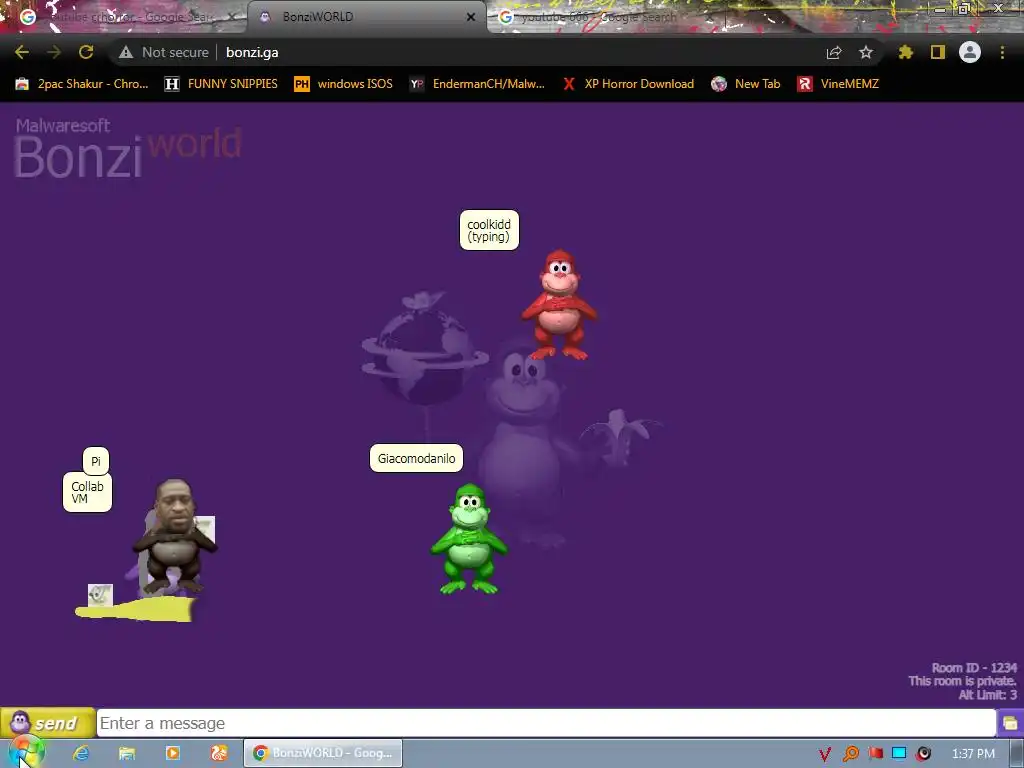Open the Windows Start orb

25,753
